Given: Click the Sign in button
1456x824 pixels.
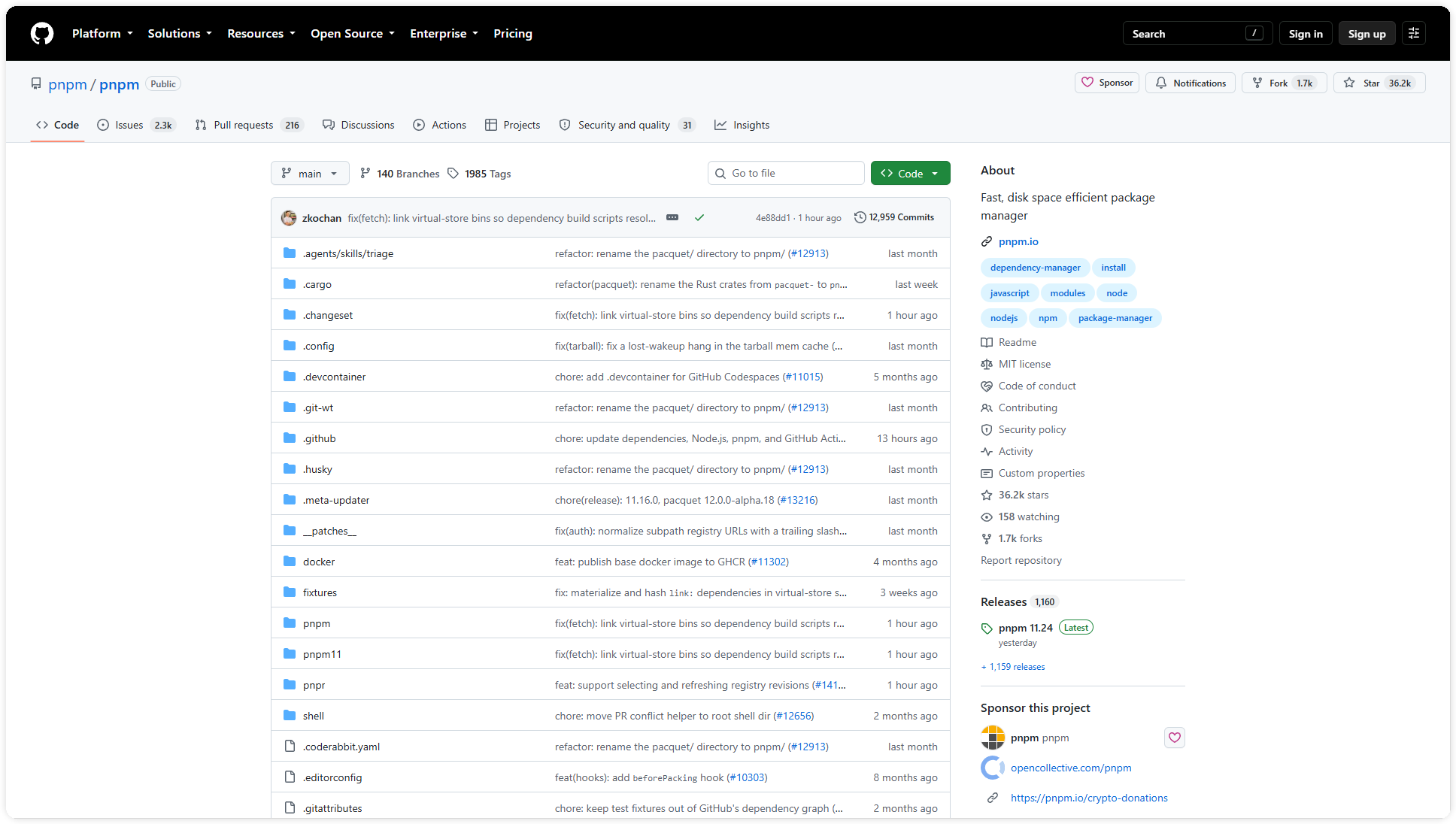Looking at the screenshot, I should 1306,33.
